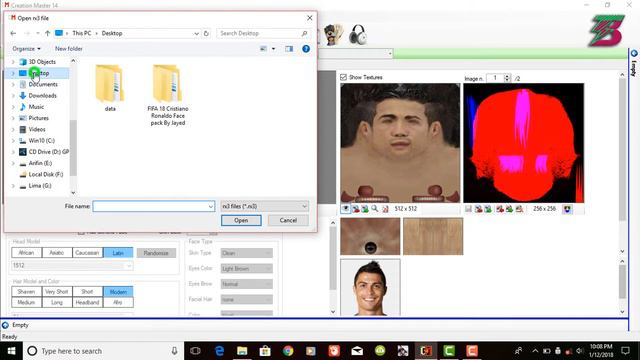This screenshot has width=640, height=360.
Task: Open the address bar history dropdown
Action: [196, 33]
